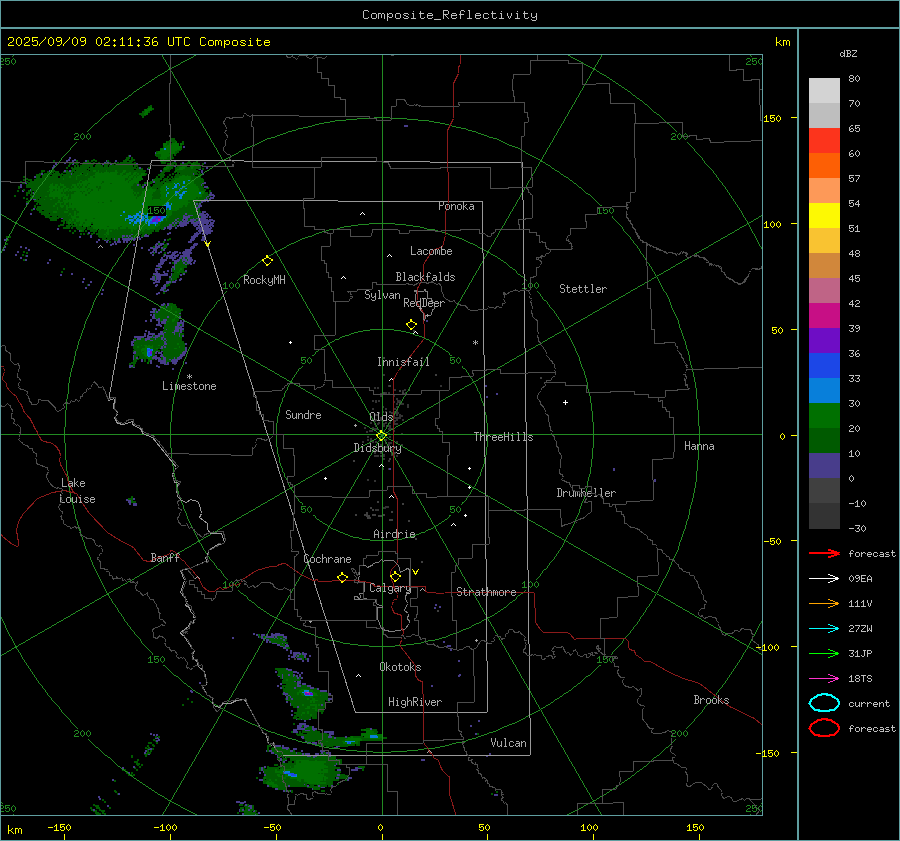900x841 pixels.
Task: Click the yellow diamond marker beside RockyMH
Action: point(267,261)
